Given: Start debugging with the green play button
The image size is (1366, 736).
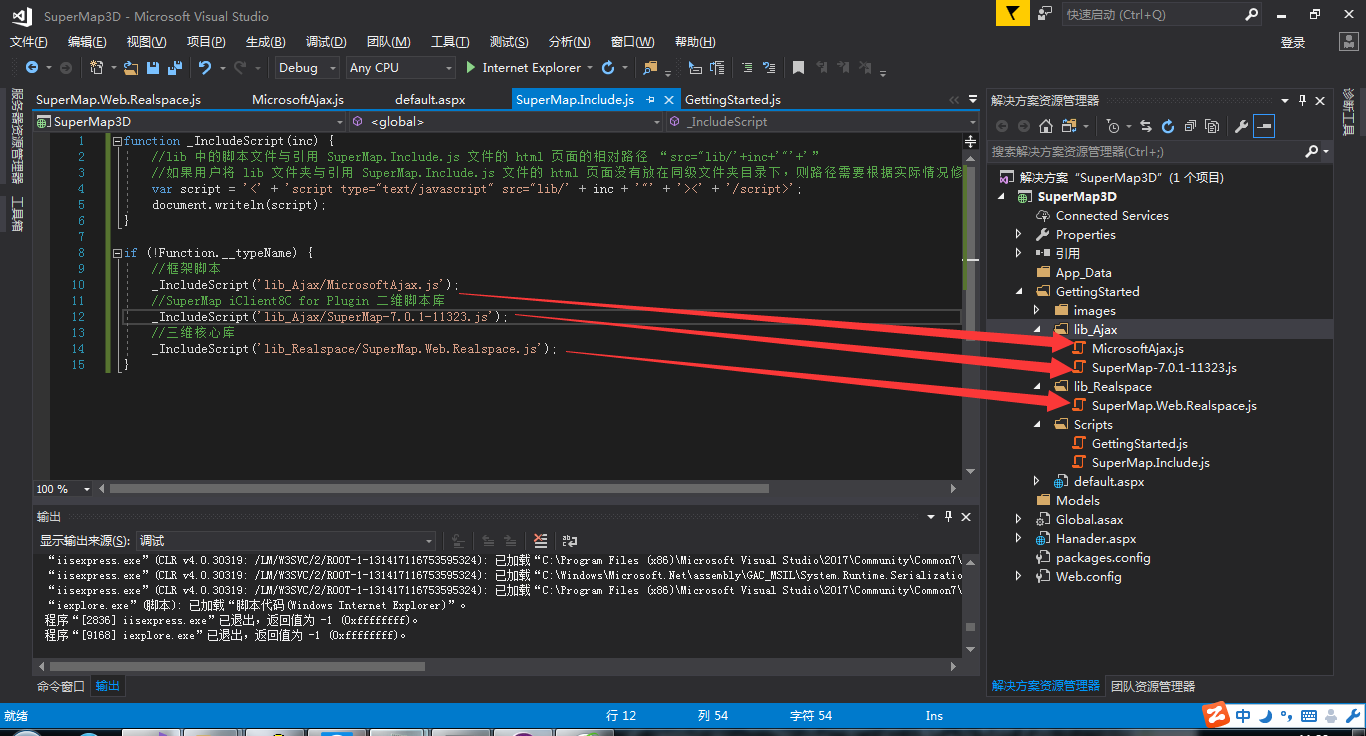Looking at the screenshot, I should (472, 68).
